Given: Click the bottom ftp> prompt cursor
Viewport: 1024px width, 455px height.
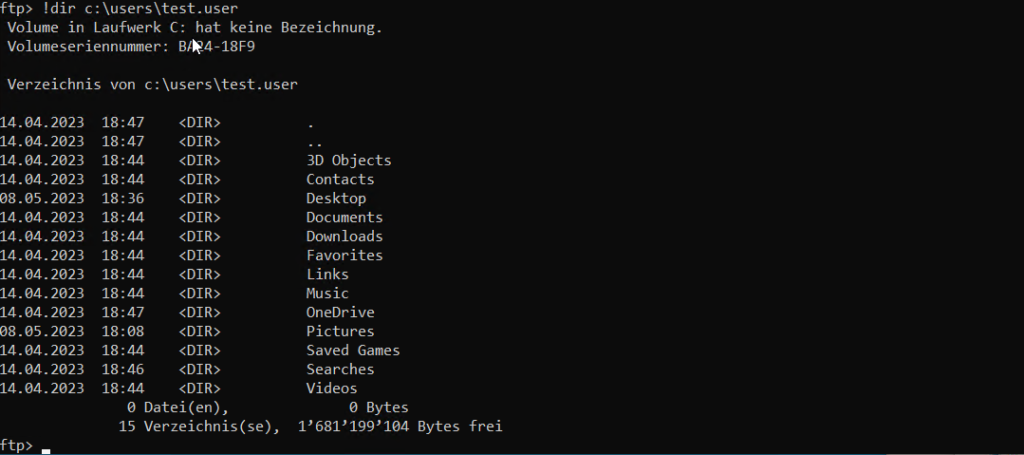Looking at the screenshot, I should (x=46, y=450).
